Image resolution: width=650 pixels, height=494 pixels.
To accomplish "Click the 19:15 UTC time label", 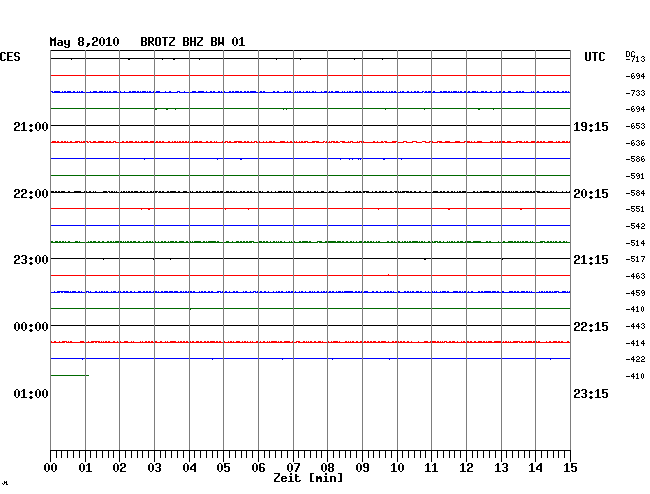I will [x=591, y=127].
